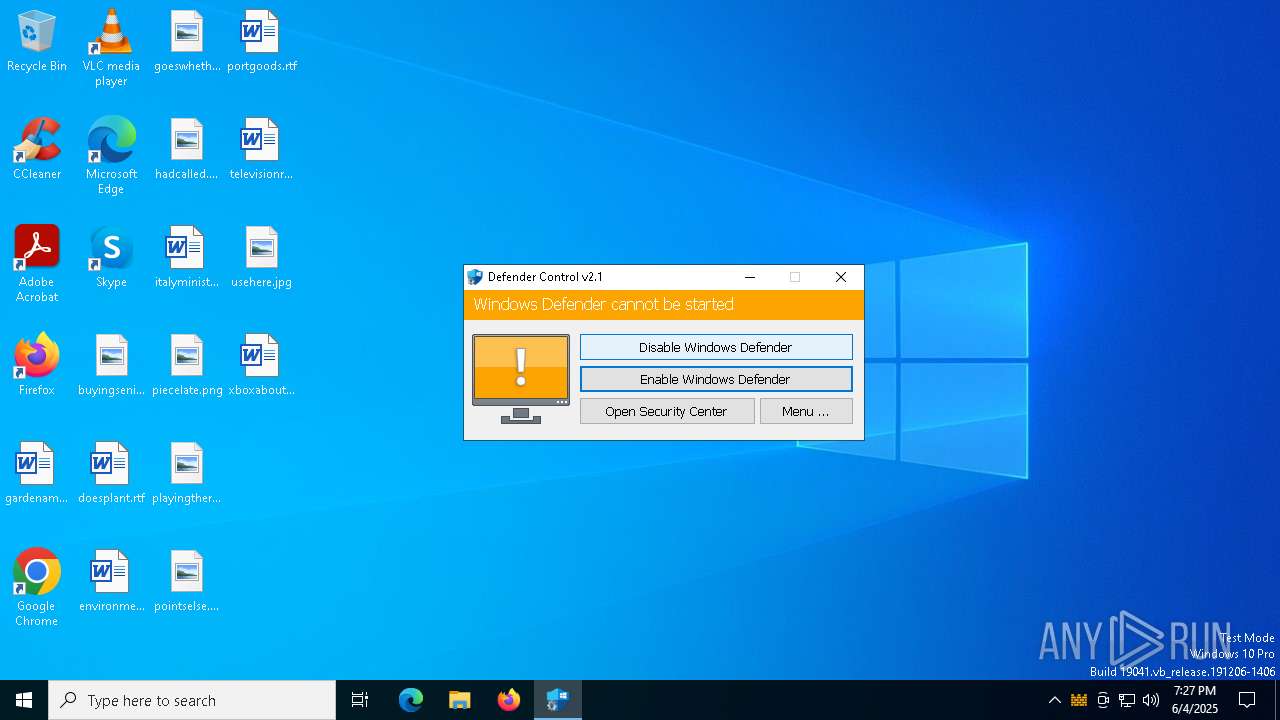1280x720 pixels.
Task: Close the Defender Control window
Action: (841, 277)
